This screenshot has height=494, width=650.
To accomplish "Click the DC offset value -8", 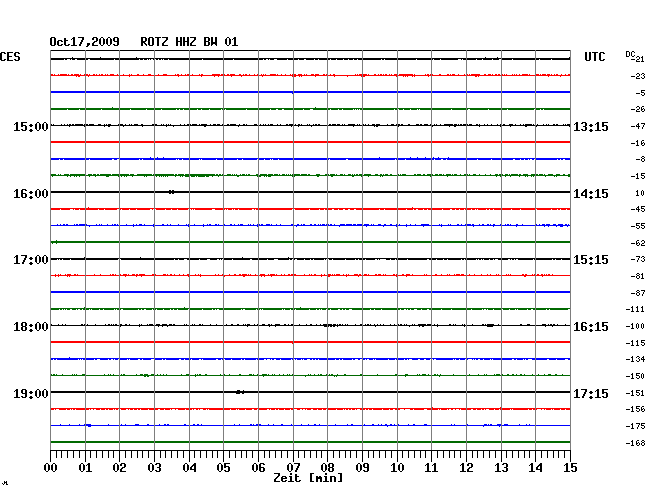I will (640, 159).
